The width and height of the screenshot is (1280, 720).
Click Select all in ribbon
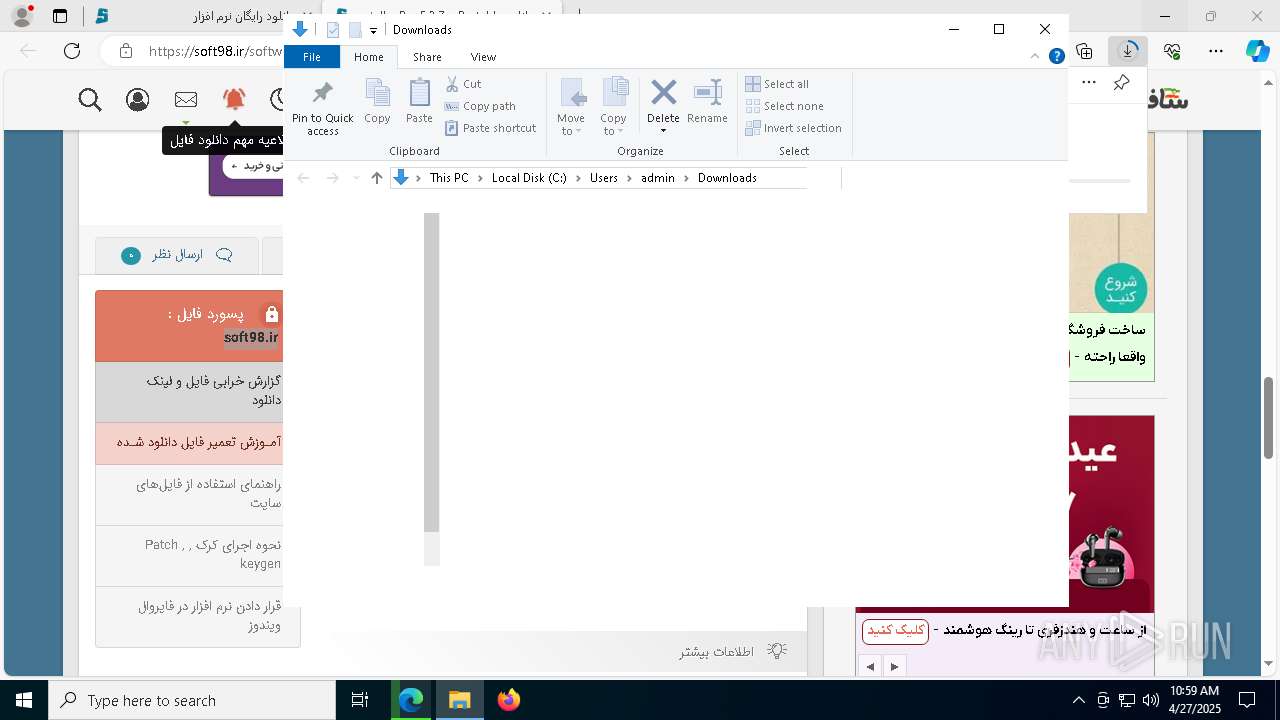coord(777,84)
